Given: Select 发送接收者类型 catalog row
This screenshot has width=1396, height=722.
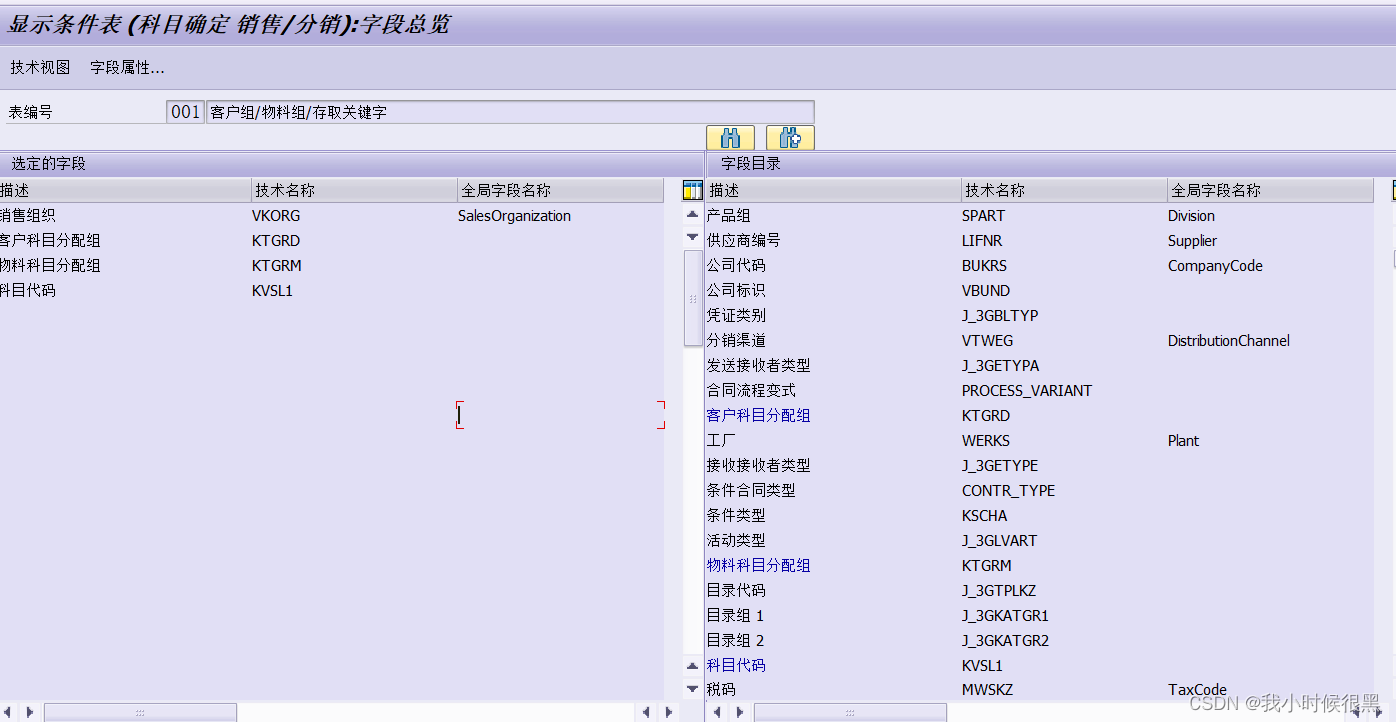Looking at the screenshot, I should tap(758, 366).
